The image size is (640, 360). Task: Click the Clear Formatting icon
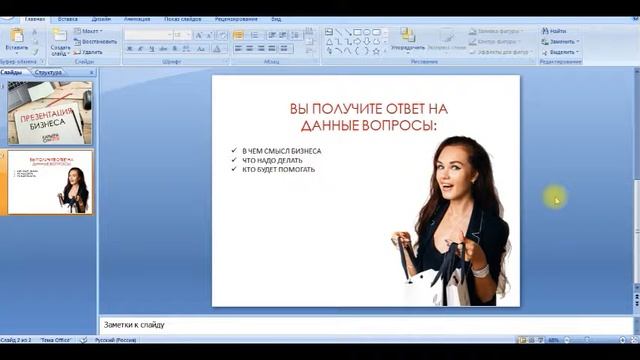click(222, 36)
